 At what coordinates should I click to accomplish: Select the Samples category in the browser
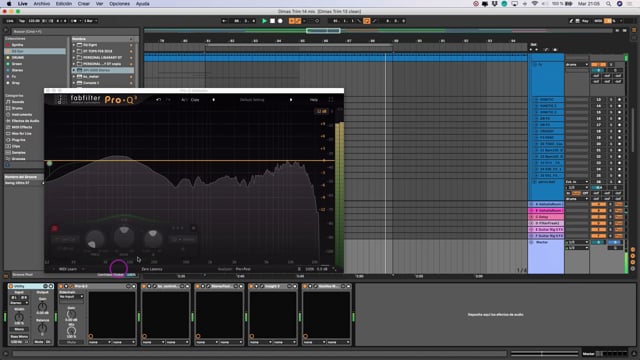18,153
